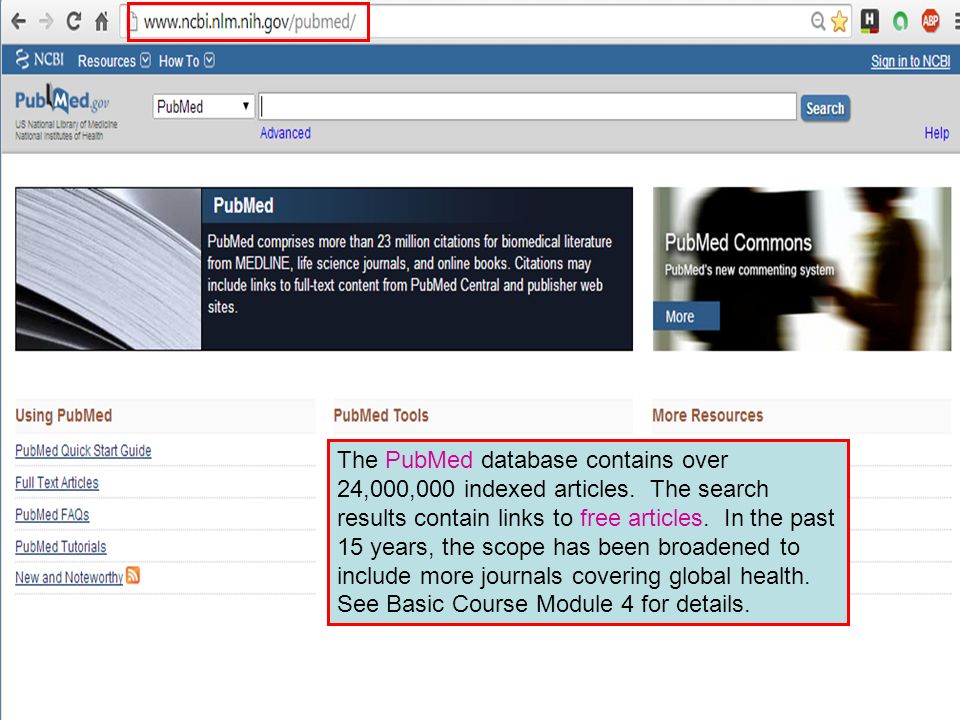Open the ABP Adblock Plus icon
The height and width of the screenshot is (720, 960).
(931, 21)
